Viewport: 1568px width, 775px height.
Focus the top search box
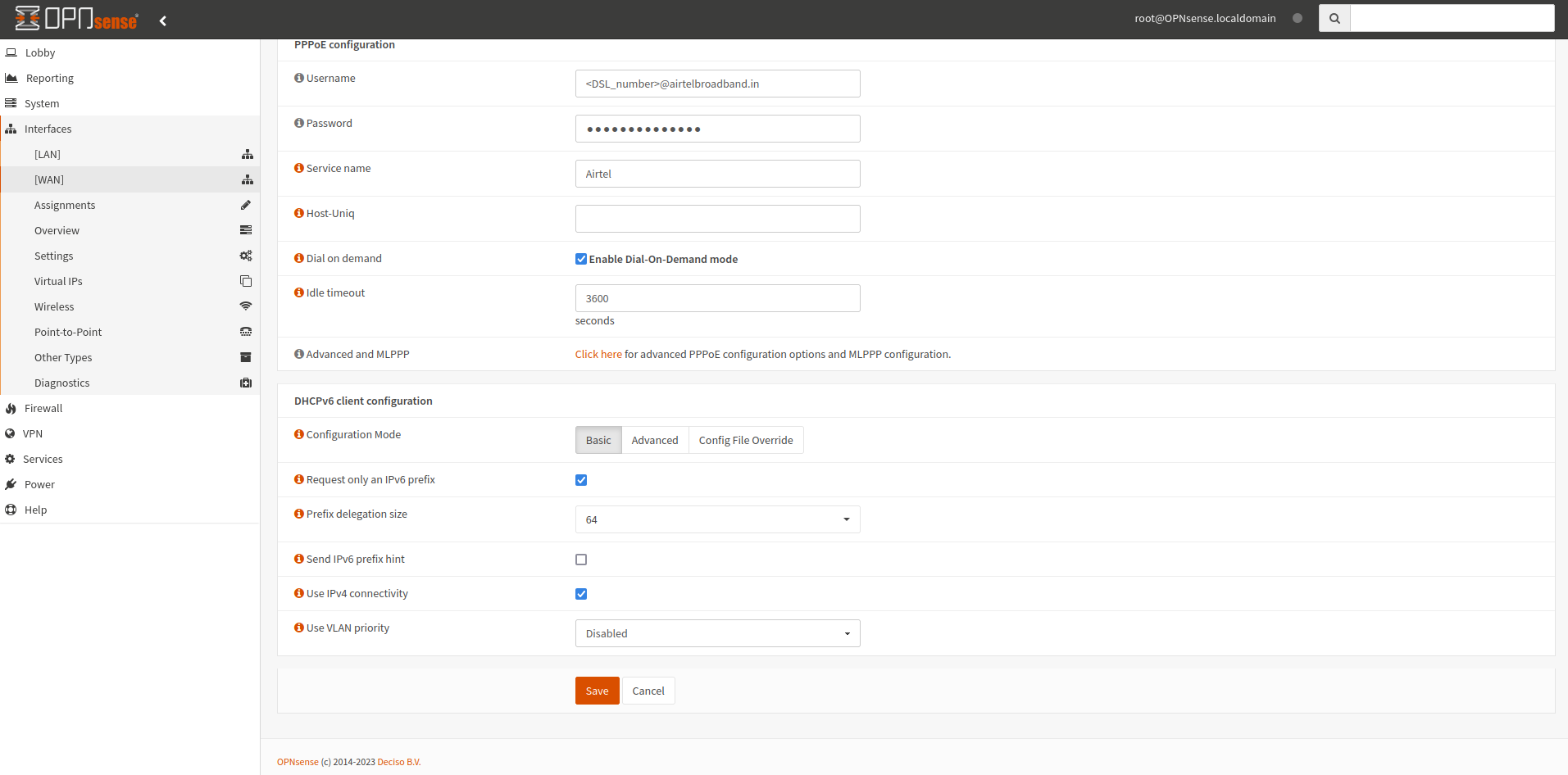click(x=1452, y=18)
